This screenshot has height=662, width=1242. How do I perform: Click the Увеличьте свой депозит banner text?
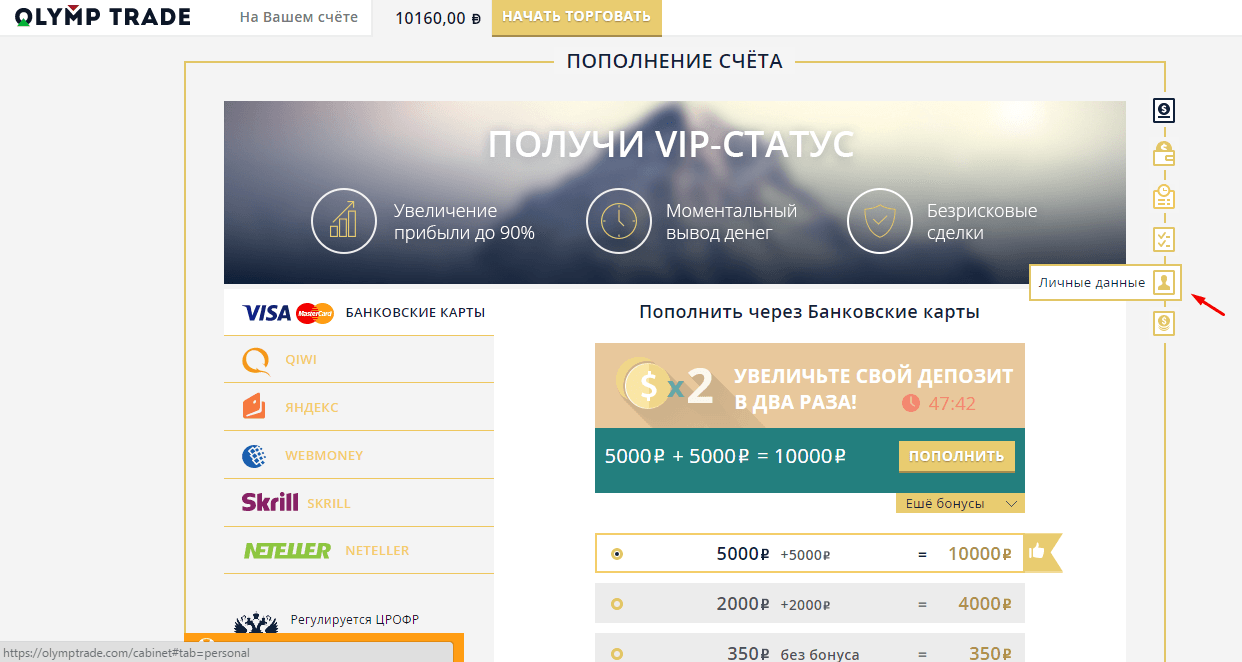873,389
